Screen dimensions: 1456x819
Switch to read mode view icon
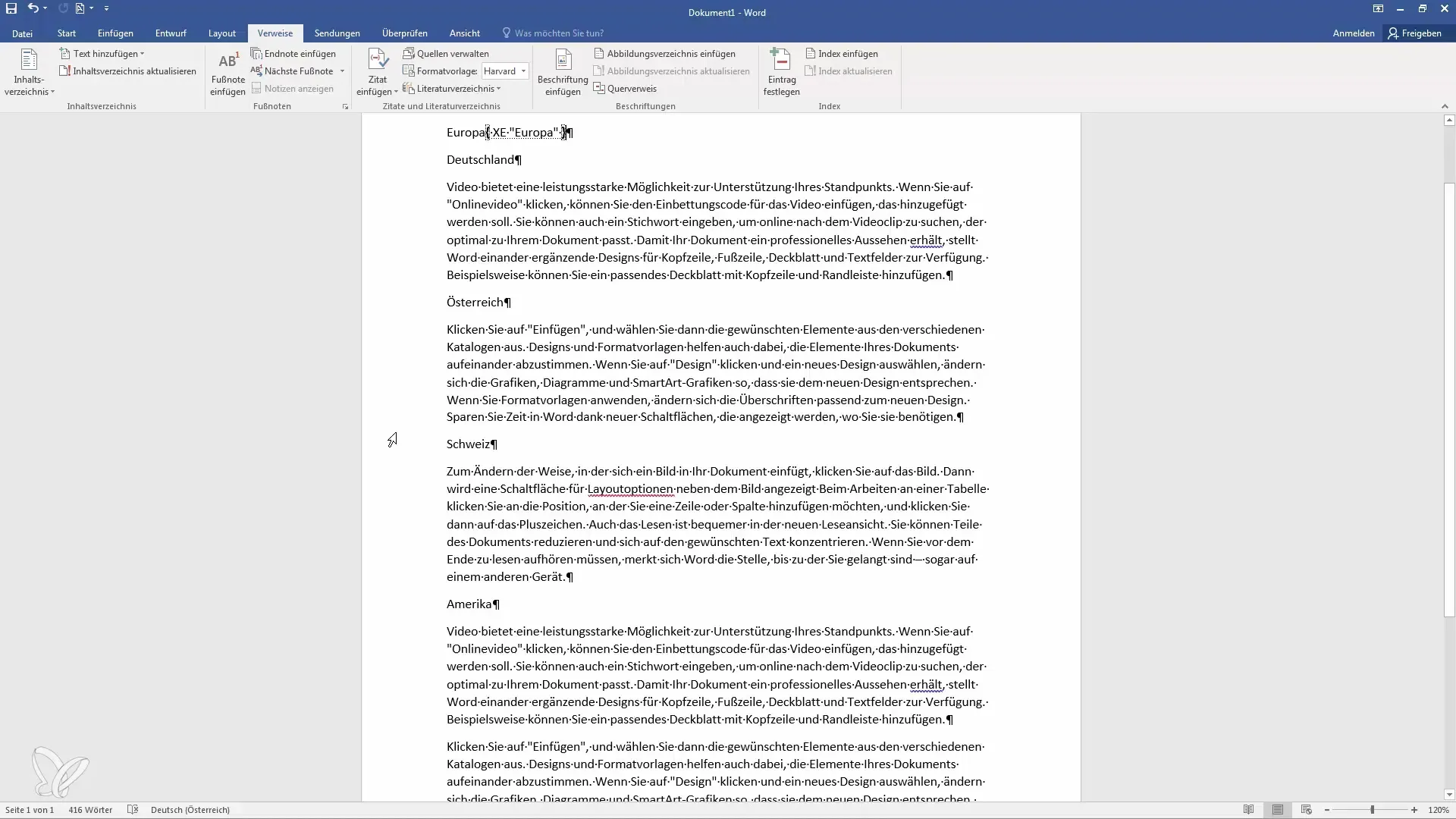click(x=1248, y=810)
